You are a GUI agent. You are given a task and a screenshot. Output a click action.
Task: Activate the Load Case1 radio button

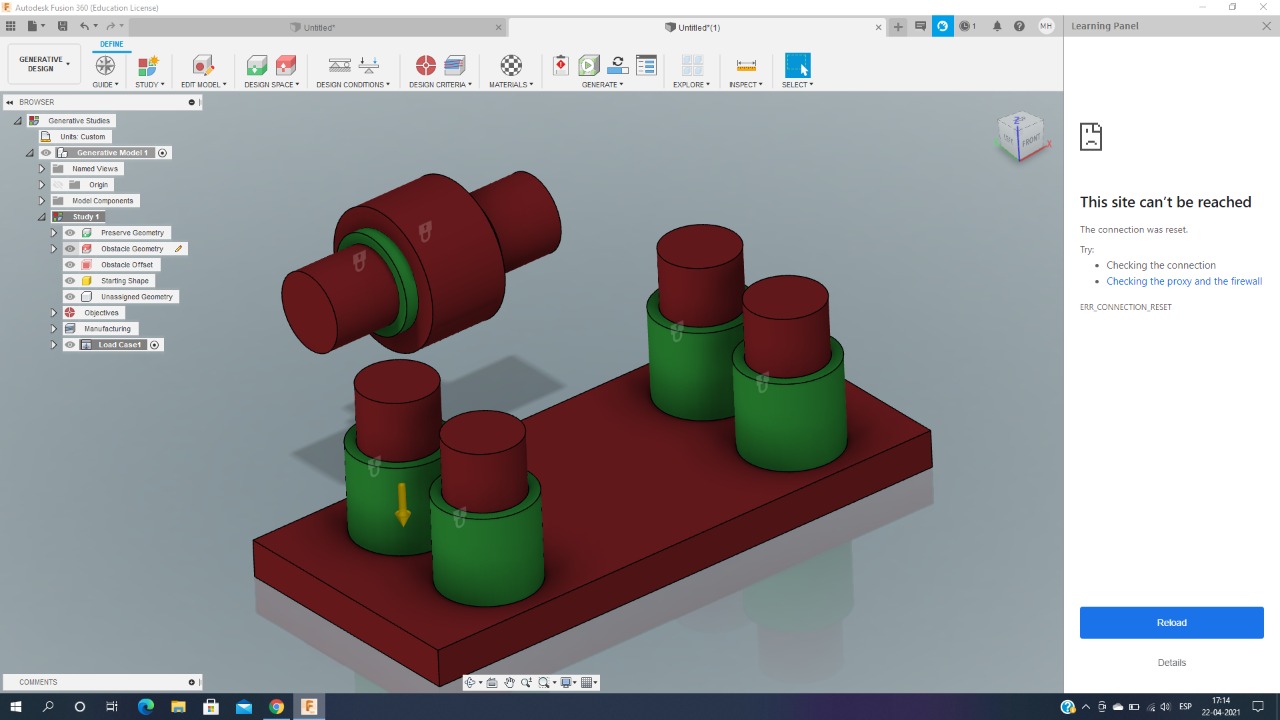point(154,345)
